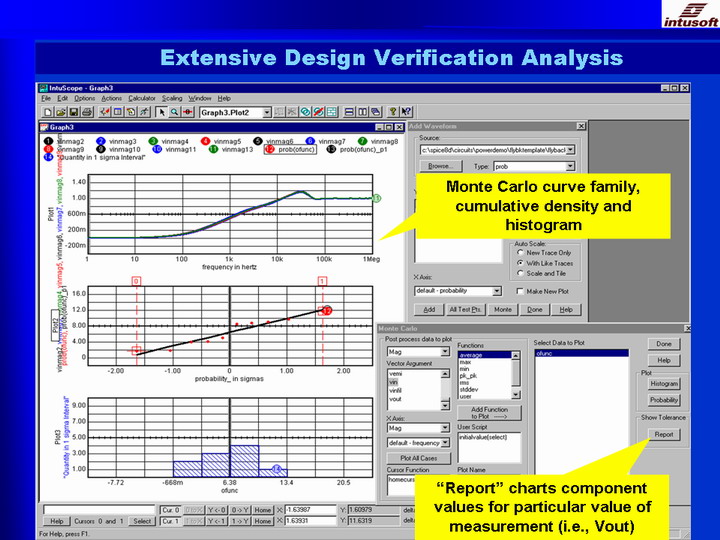
Task: Open the Scaling menu
Action: click(172, 98)
